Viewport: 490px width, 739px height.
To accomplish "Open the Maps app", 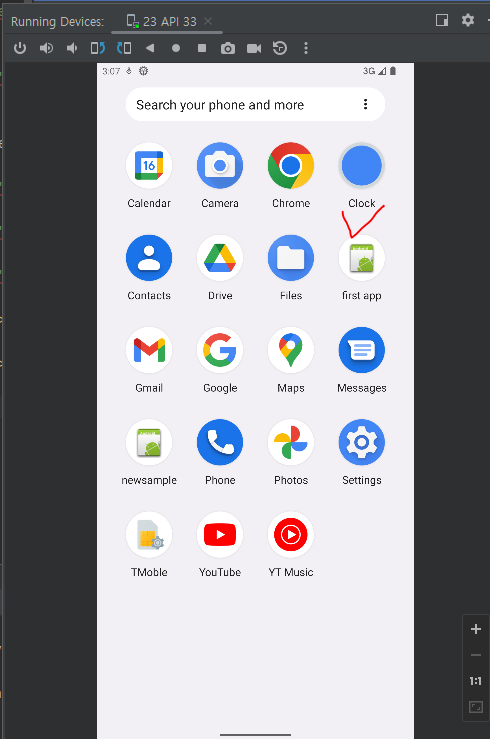I will pyautogui.click(x=291, y=350).
